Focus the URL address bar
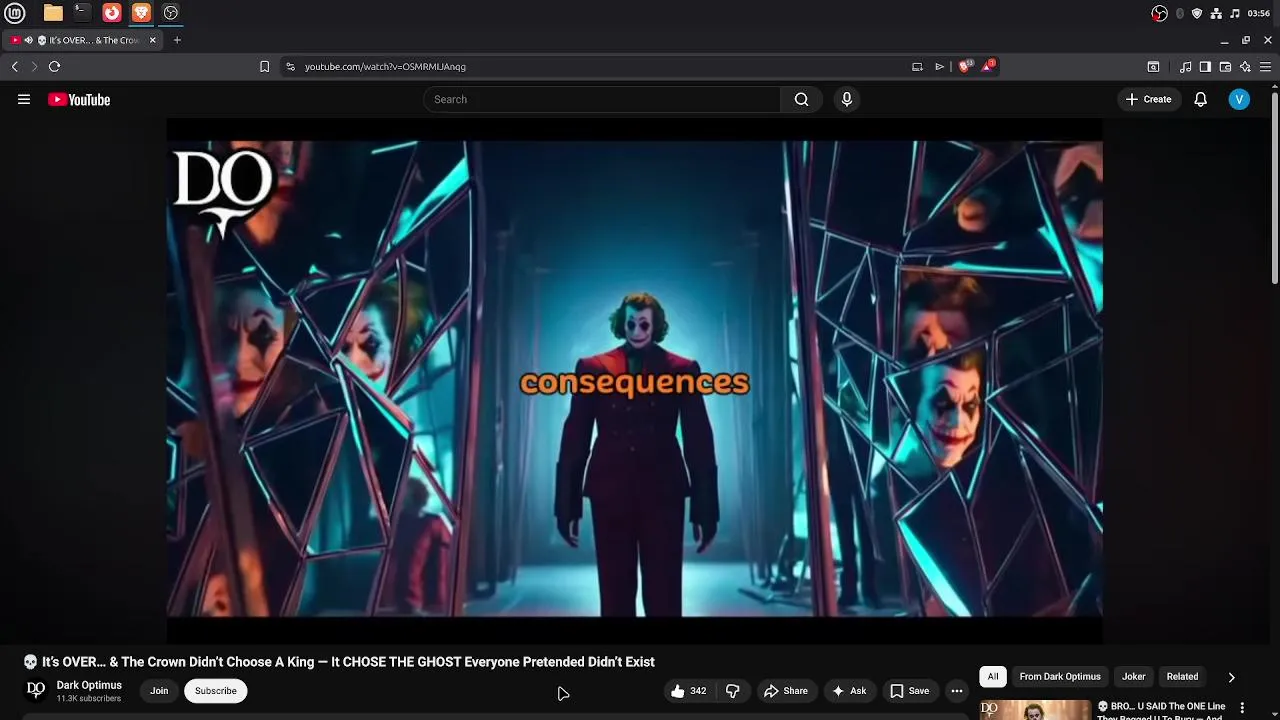 [600, 67]
